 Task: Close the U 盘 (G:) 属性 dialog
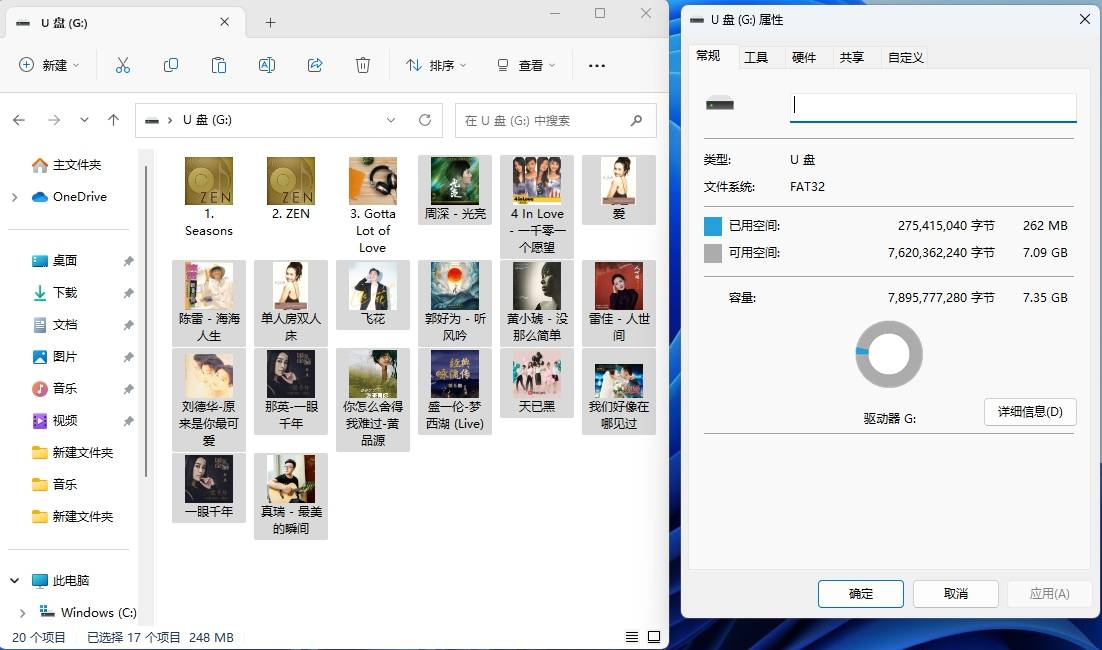point(1084,20)
